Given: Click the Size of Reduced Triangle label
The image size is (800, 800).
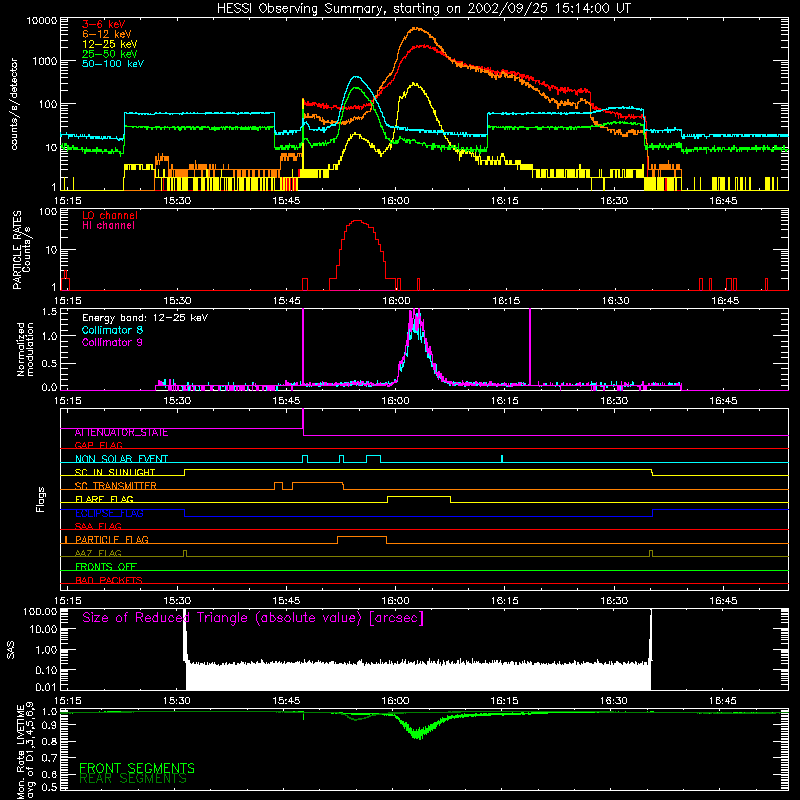Looking at the screenshot, I should 253,618.
